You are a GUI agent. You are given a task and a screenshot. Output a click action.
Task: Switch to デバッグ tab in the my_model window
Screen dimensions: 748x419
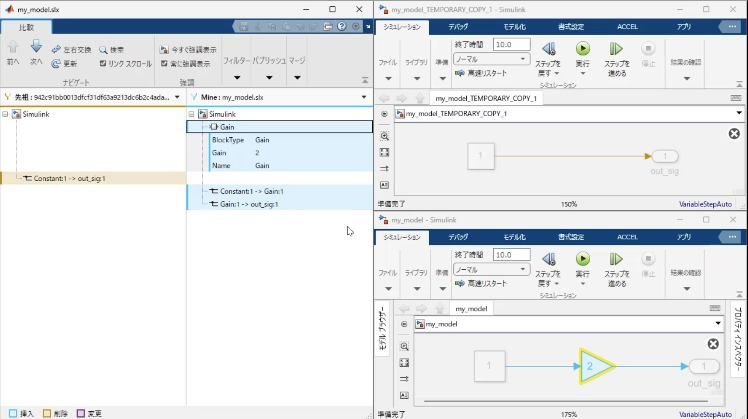tap(458, 237)
